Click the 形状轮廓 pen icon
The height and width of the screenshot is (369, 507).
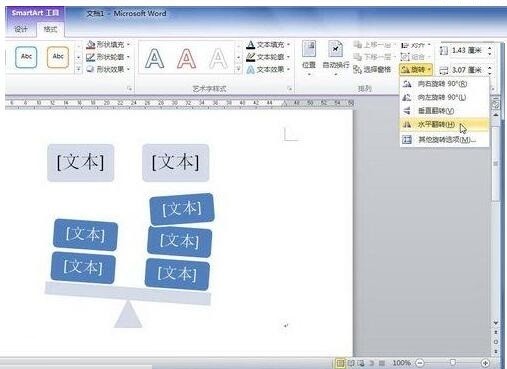click(91, 57)
